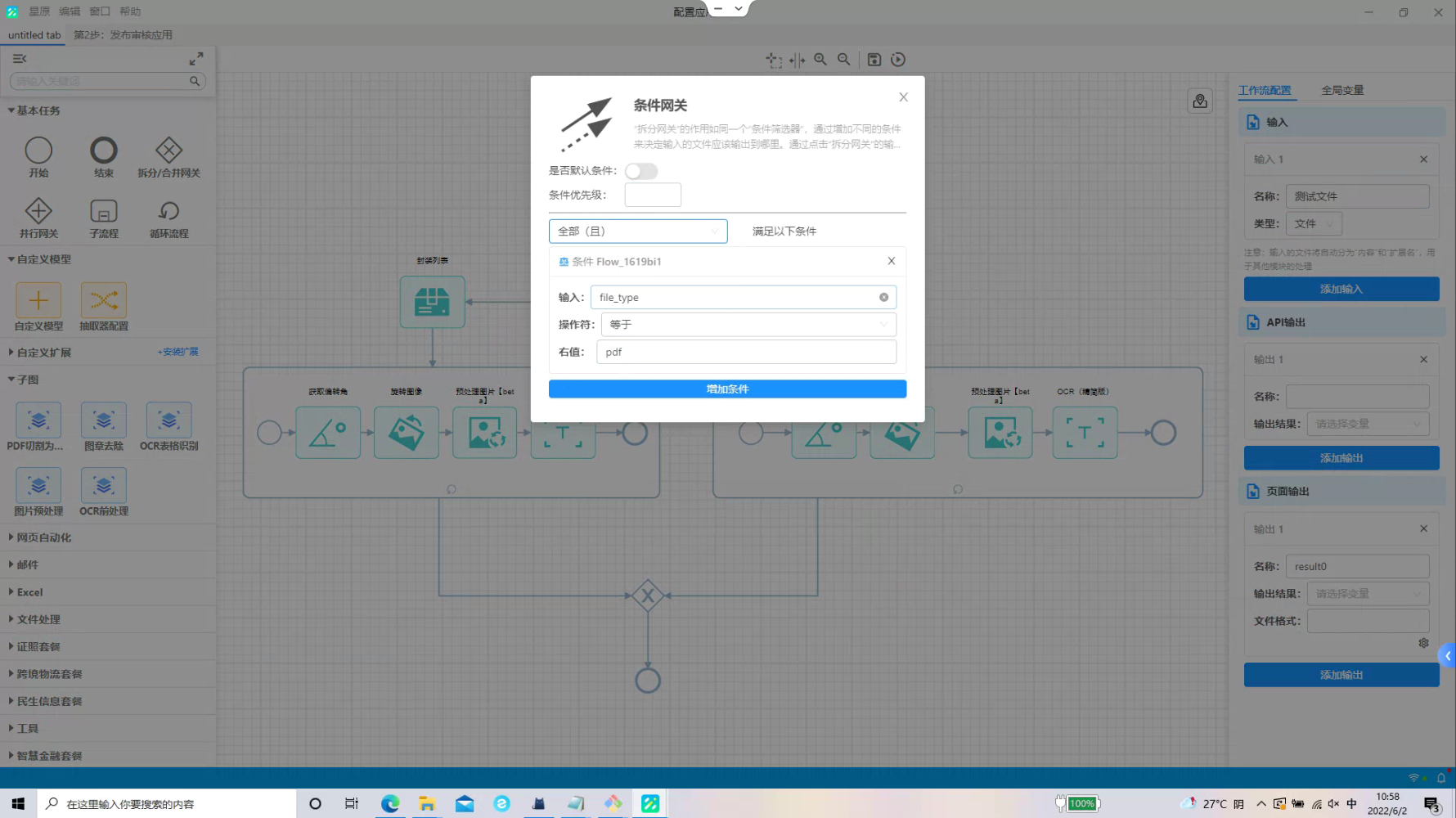Remove condition Flow_1619bi1 with its X
The image size is (1456, 818).
(x=892, y=261)
